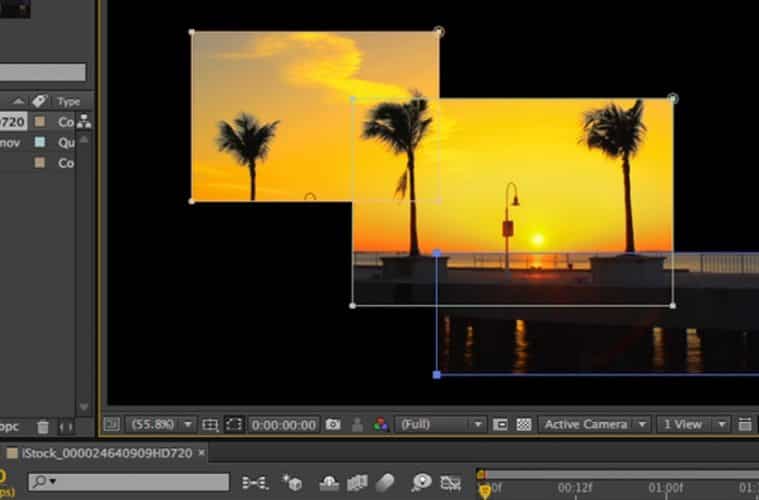
Task: Open the Composition Mini-Flowchart icon
Action: (255, 483)
